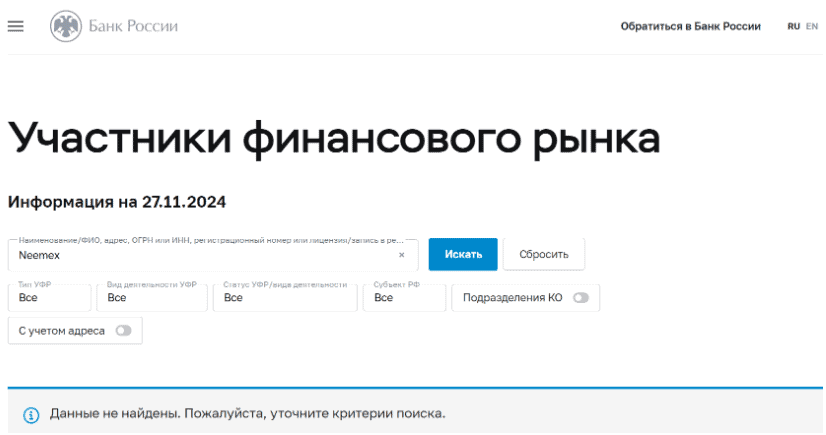Clear the search field with the x icon

401,255
